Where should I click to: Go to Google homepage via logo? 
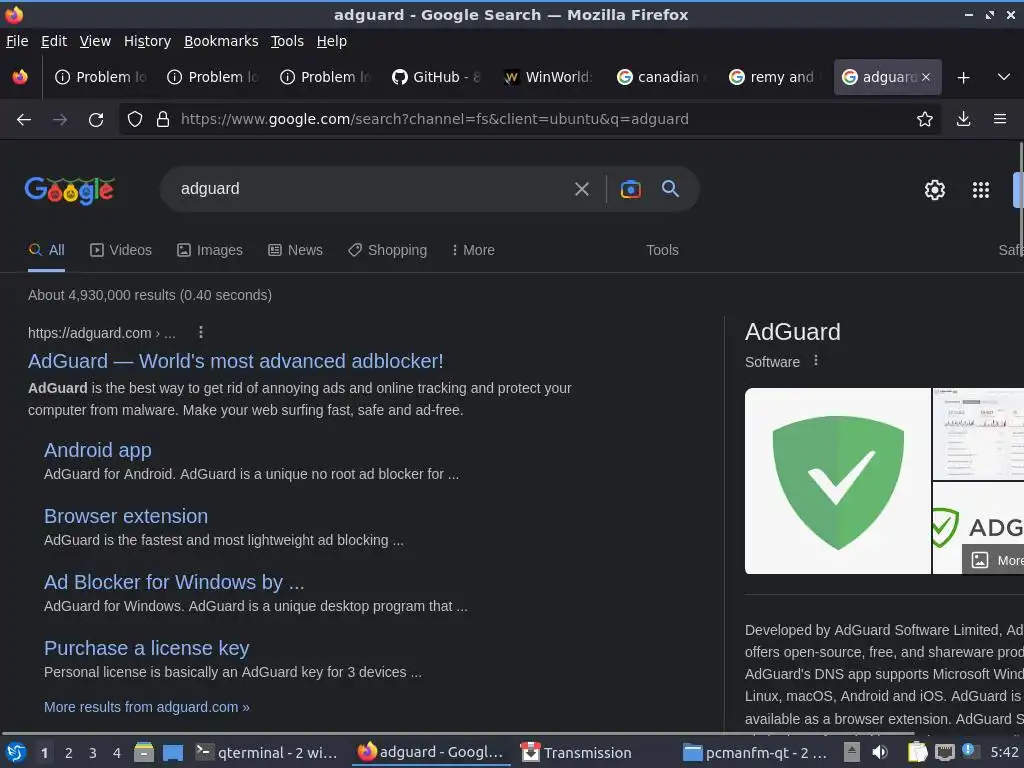69,190
